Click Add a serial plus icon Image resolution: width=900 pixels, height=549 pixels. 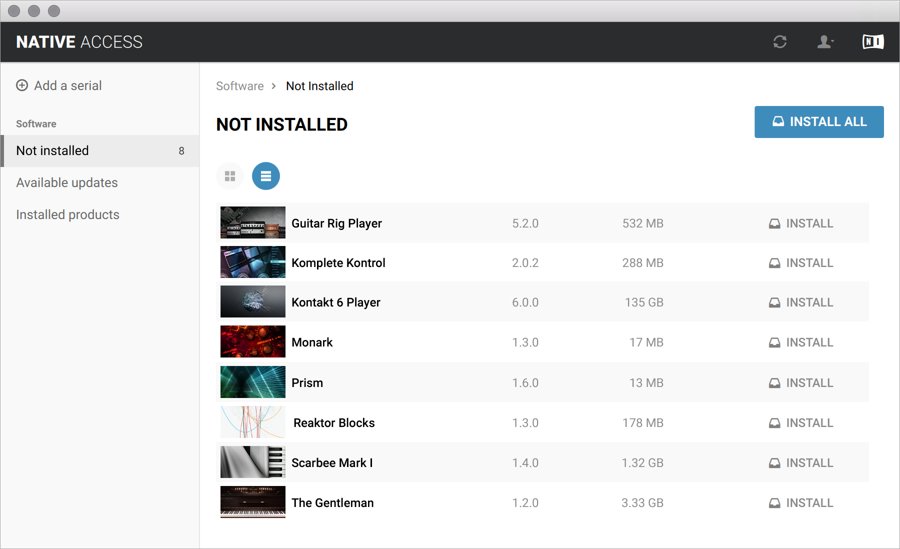point(22,86)
